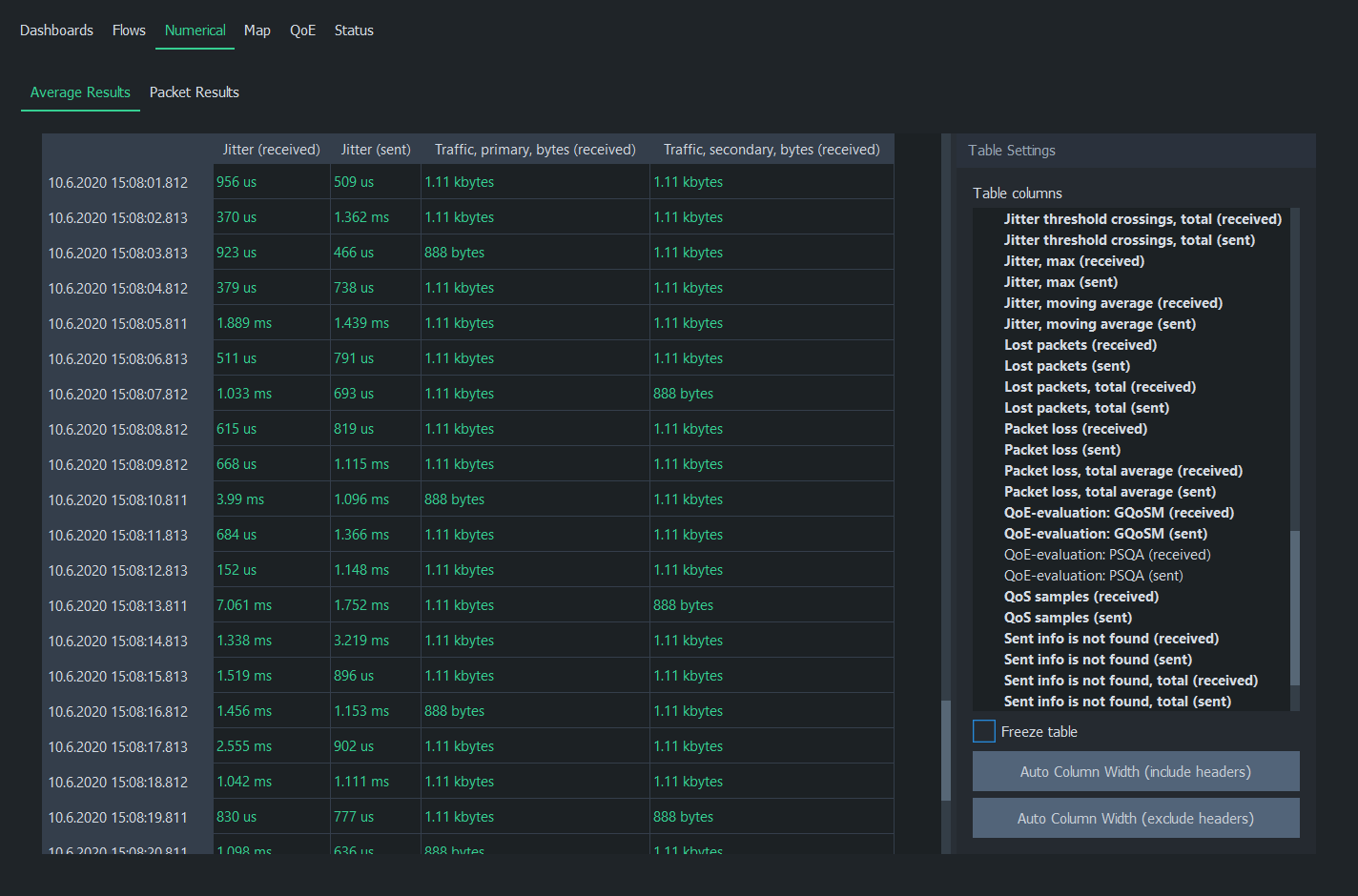Click Auto Column Width (include headers) button
This screenshot has width=1358, height=896.
[x=1136, y=771]
